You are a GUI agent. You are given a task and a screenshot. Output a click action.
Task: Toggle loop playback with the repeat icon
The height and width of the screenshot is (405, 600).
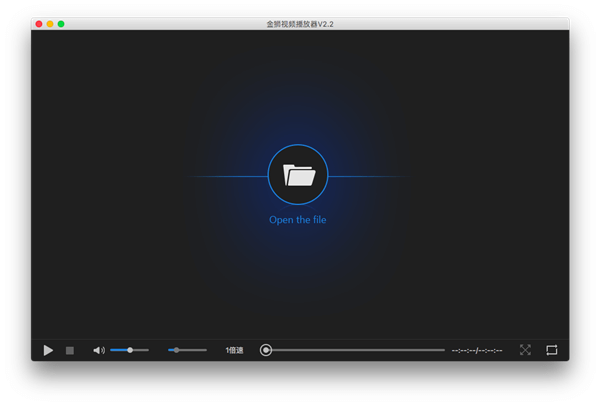coord(552,350)
